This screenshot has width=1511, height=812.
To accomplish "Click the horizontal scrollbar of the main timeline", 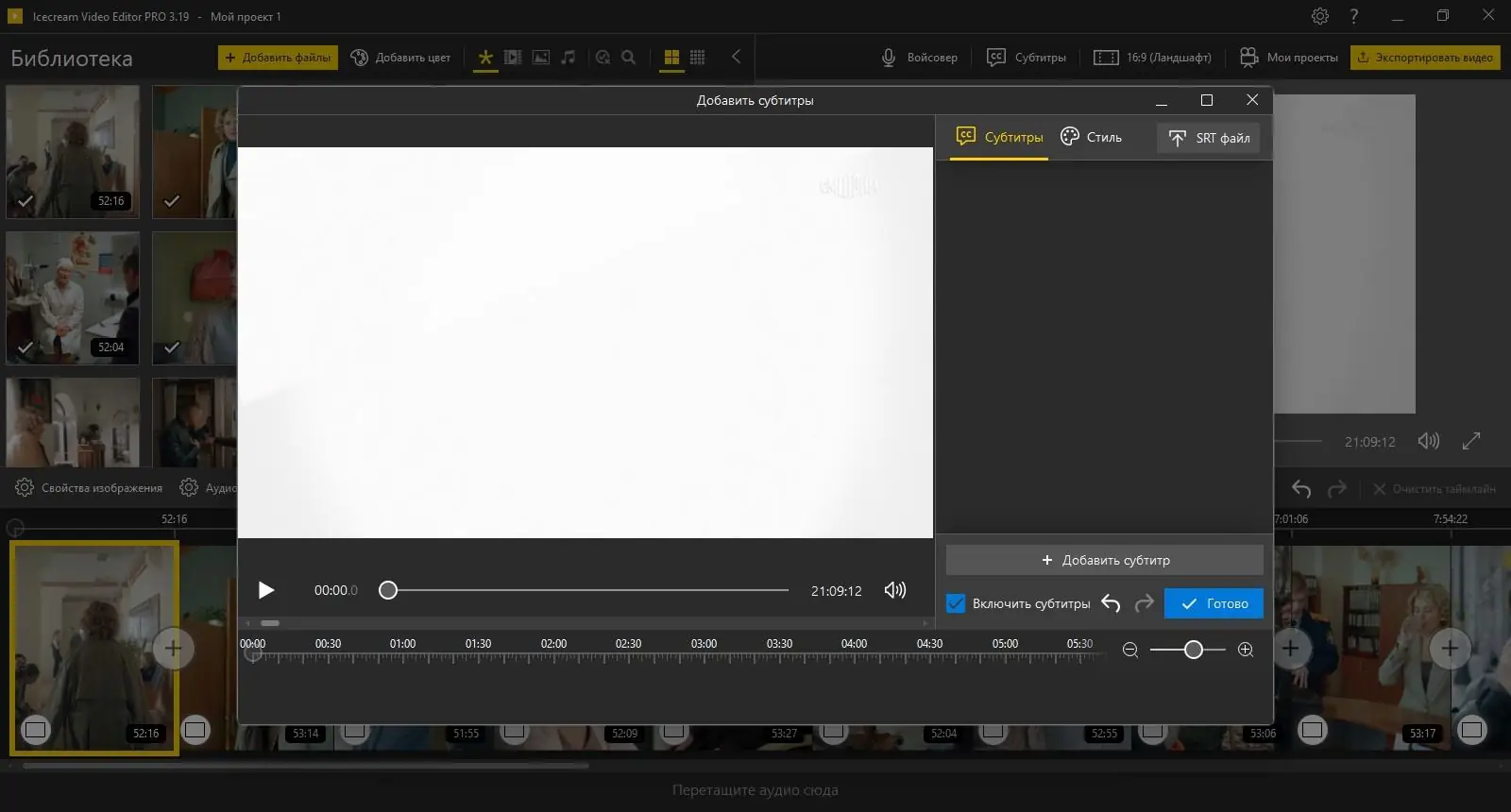I will coord(306,766).
